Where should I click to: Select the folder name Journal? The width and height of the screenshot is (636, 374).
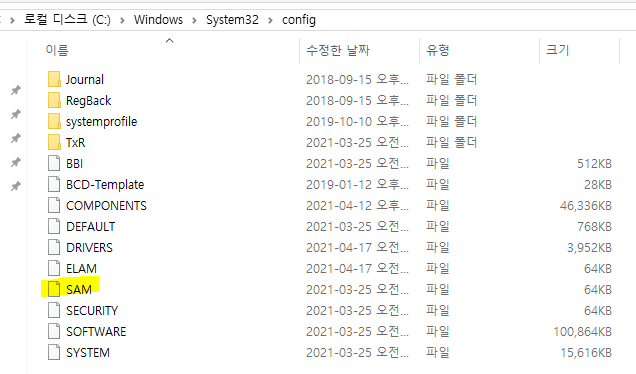click(x=85, y=79)
